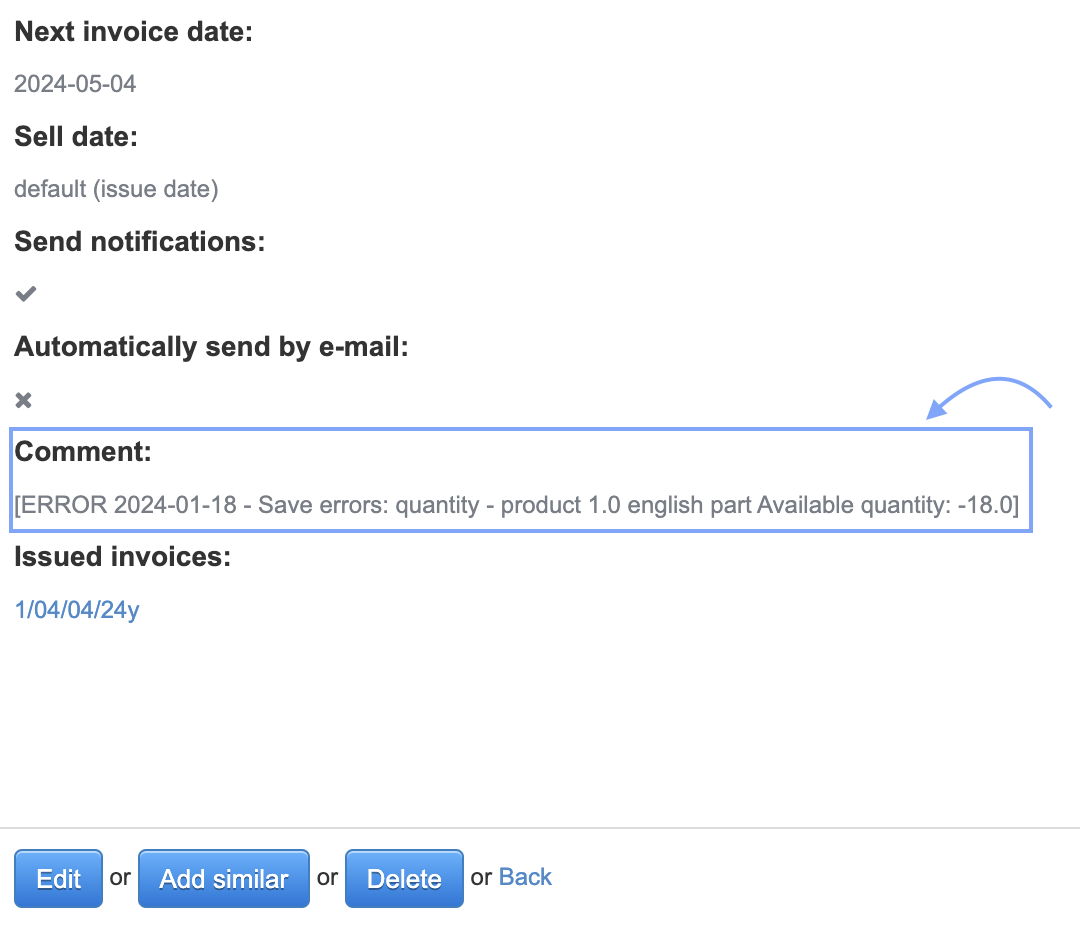This screenshot has height=952, width=1080.
Task: Open issued invoice 1/04/04/24y
Action: click(x=77, y=610)
